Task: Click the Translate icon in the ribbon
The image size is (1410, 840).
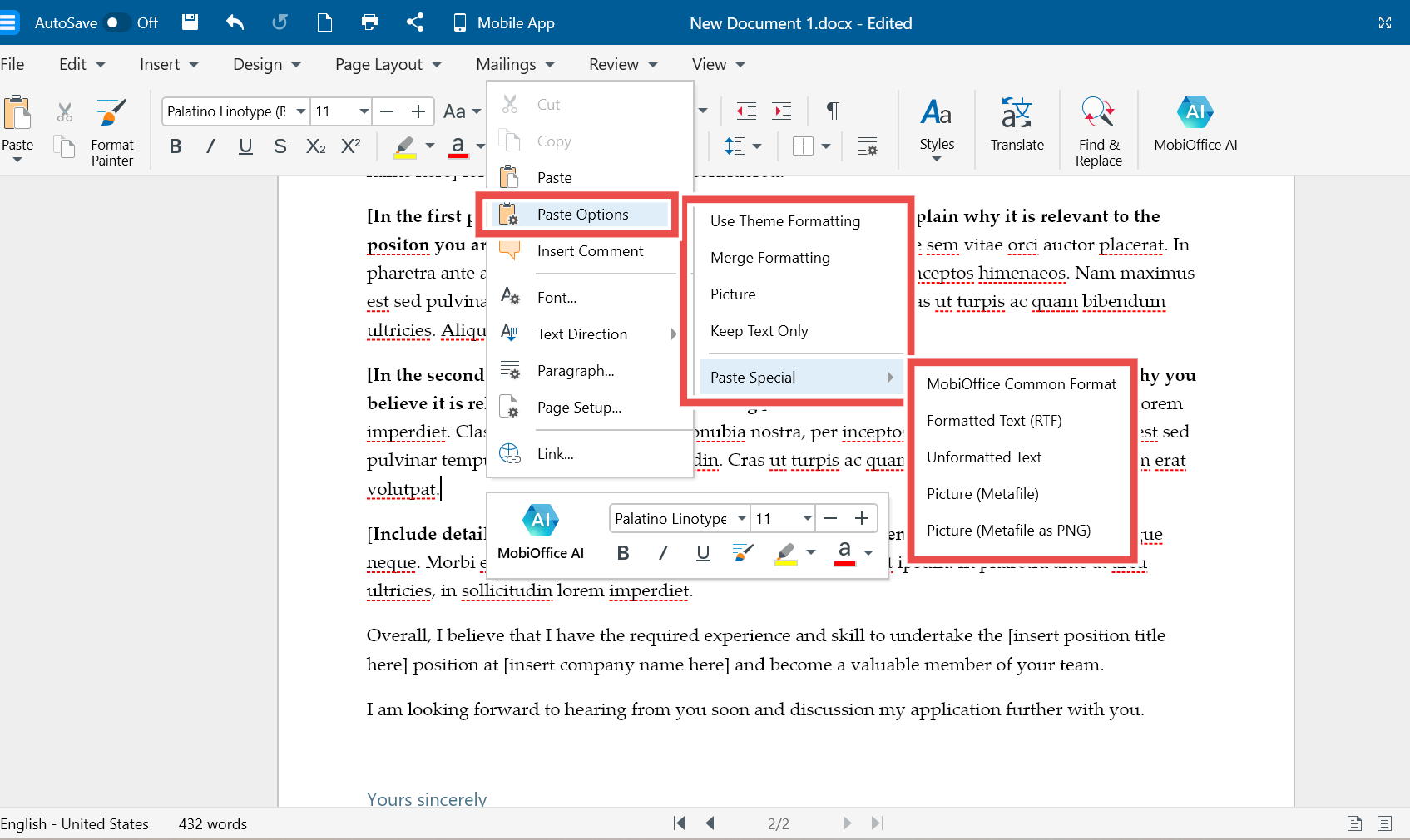Action: coord(1017,124)
